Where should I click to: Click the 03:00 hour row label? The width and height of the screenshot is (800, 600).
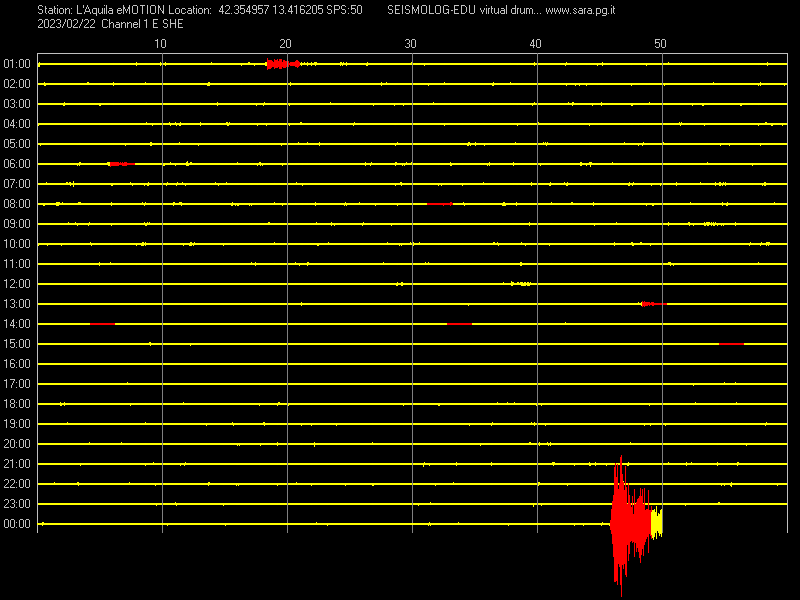[17, 104]
